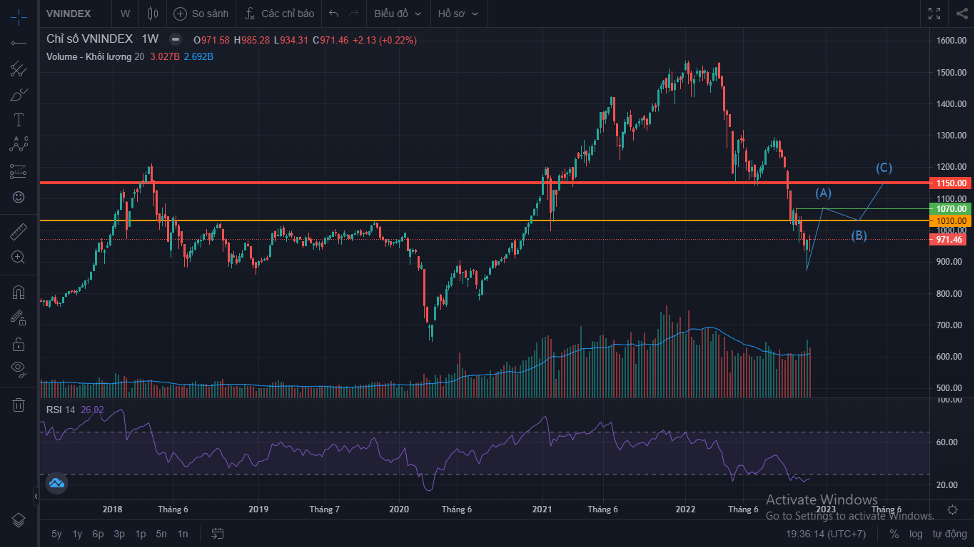The width and height of the screenshot is (974, 547).
Task: Switch to the 5y time range
Action: pos(56,534)
